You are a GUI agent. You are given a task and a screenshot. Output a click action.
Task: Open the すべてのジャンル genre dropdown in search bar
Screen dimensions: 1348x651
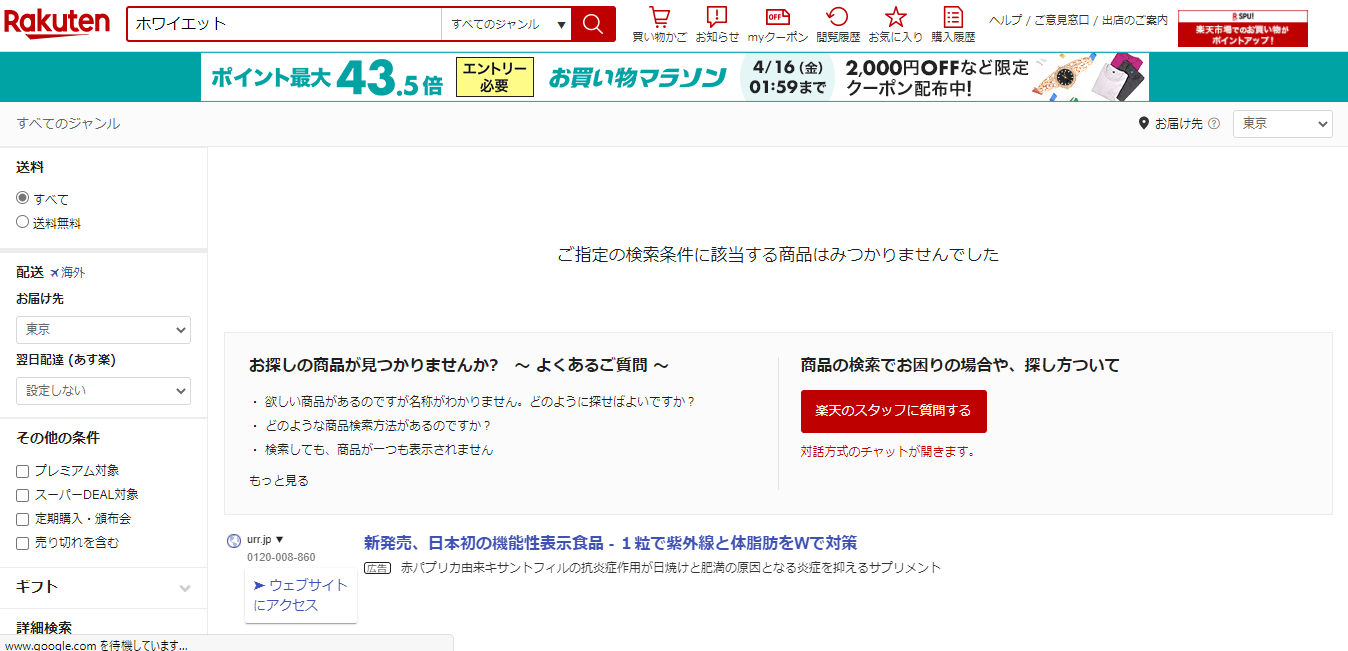coord(507,24)
